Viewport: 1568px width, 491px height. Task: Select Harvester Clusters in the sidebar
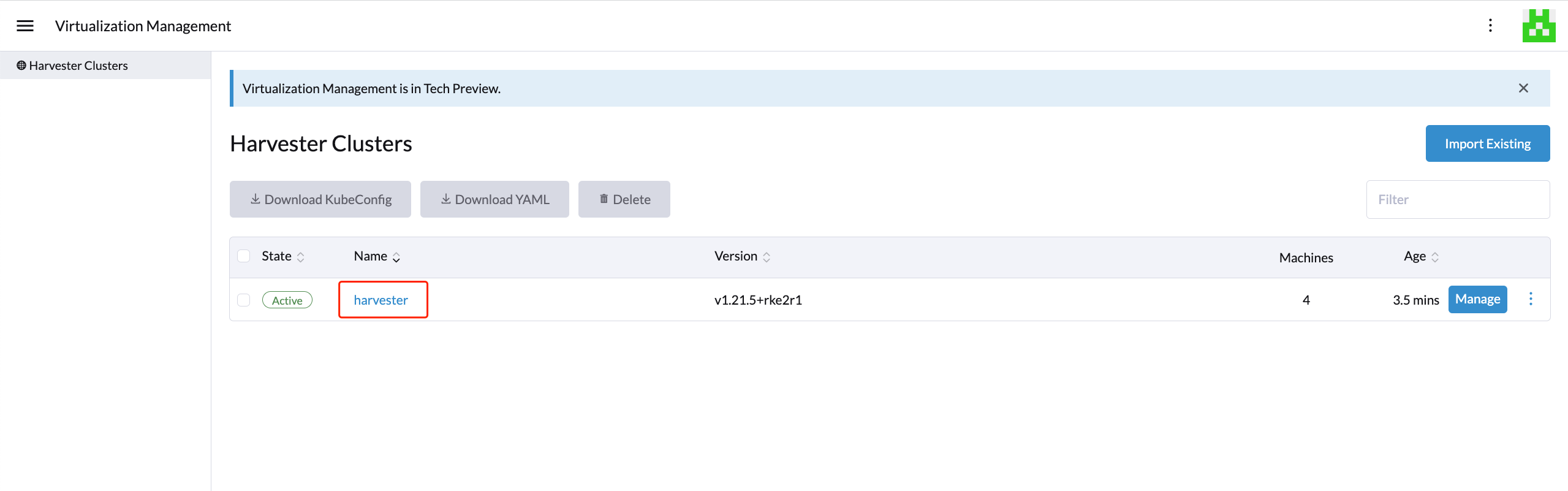[78, 66]
